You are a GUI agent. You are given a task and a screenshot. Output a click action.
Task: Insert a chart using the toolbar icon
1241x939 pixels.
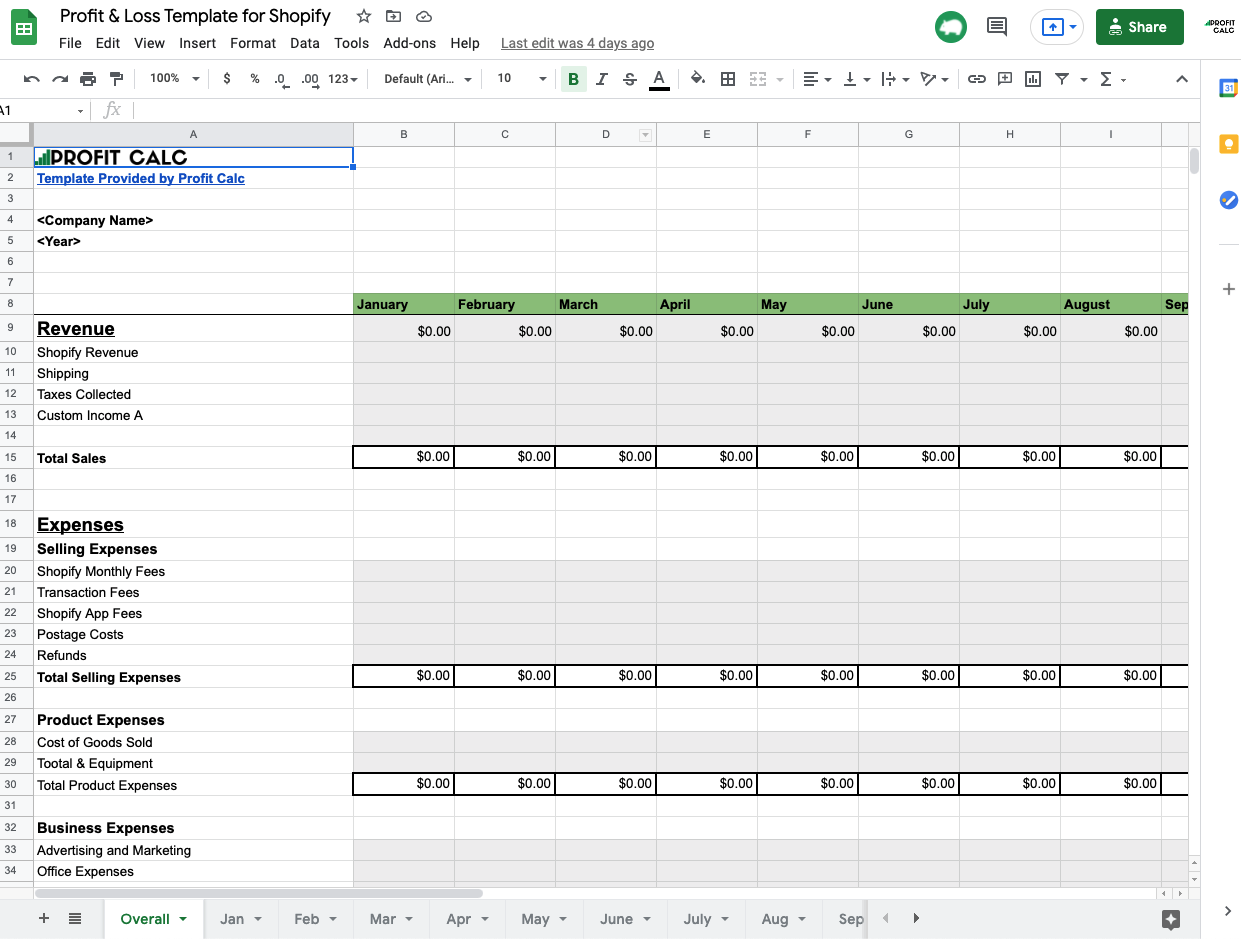[x=1033, y=79]
